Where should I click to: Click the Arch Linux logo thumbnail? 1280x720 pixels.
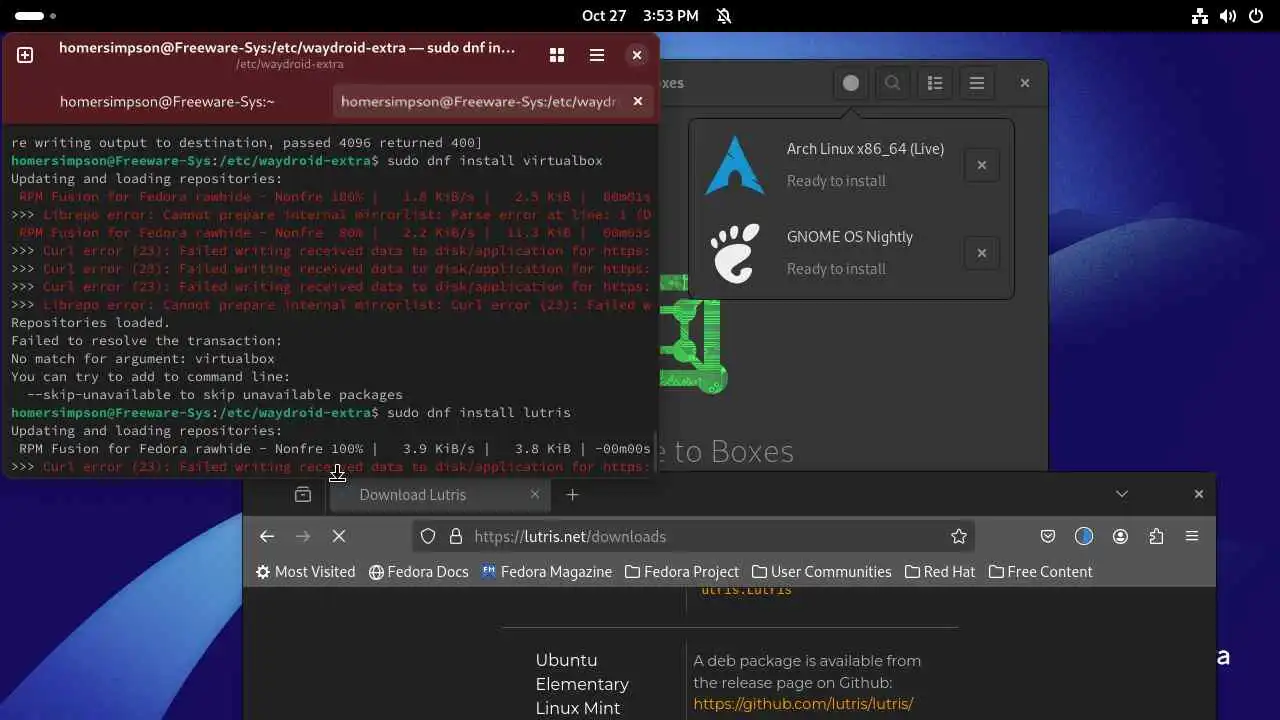(735, 165)
